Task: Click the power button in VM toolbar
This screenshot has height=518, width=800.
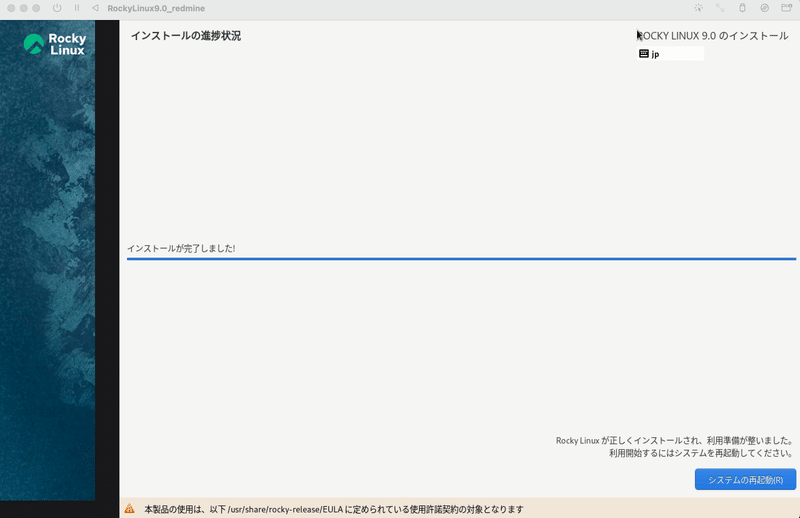Action: pyautogui.click(x=57, y=8)
